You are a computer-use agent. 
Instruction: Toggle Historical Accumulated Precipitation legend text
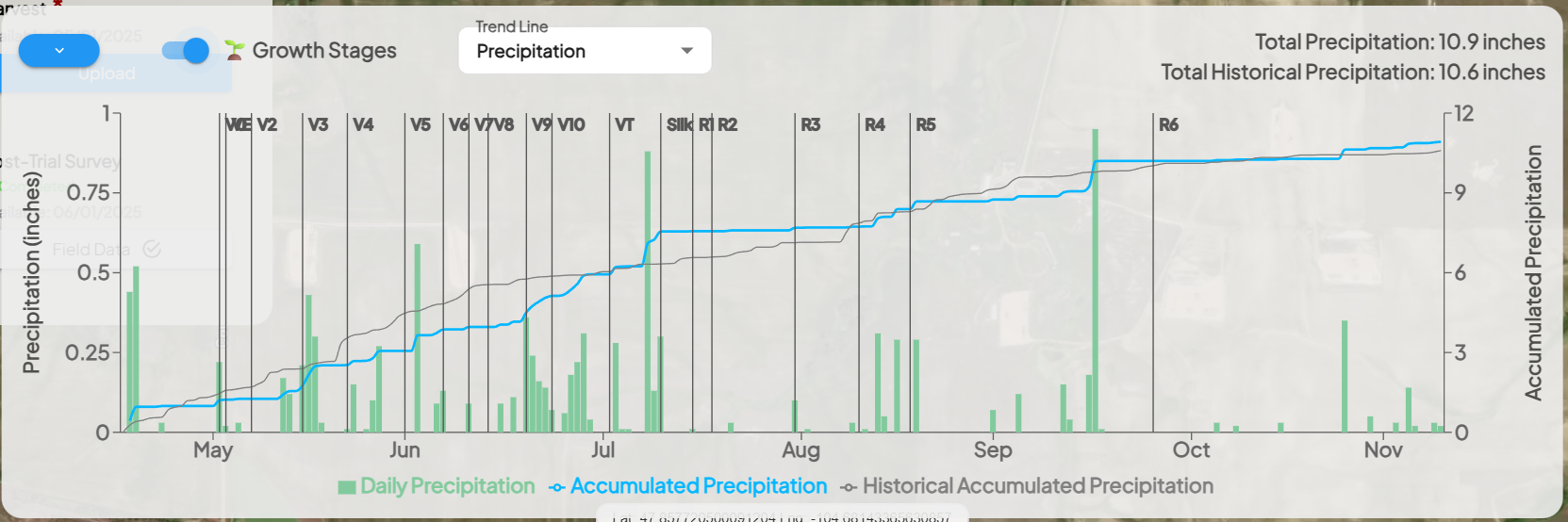click(x=1038, y=486)
